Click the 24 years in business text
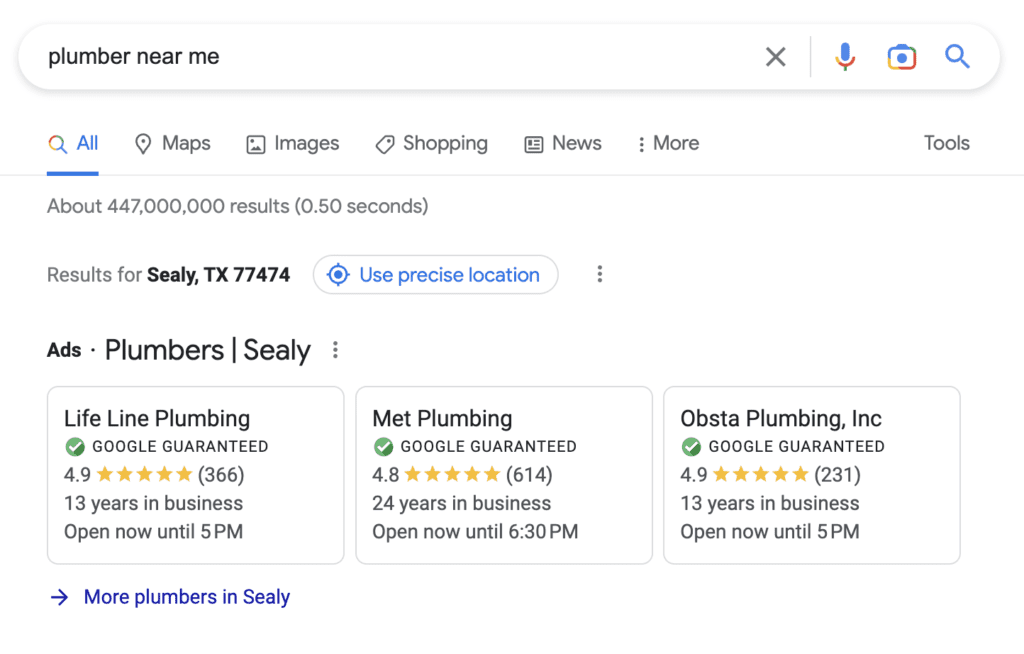The height and width of the screenshot is (654, 1024). click(x=462, y=503)
